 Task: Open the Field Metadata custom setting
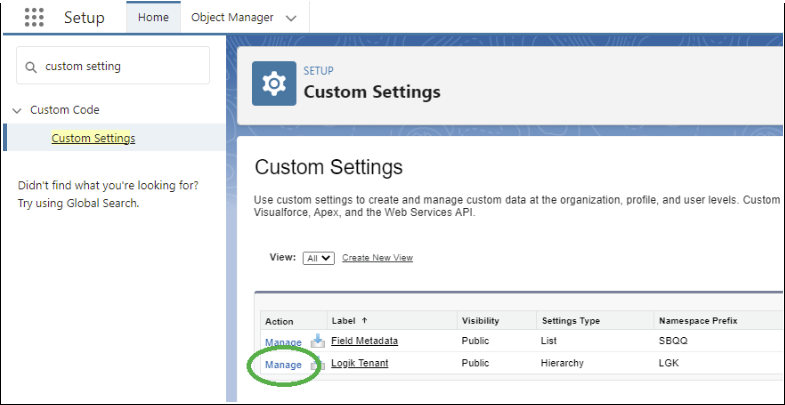(364, 341)
